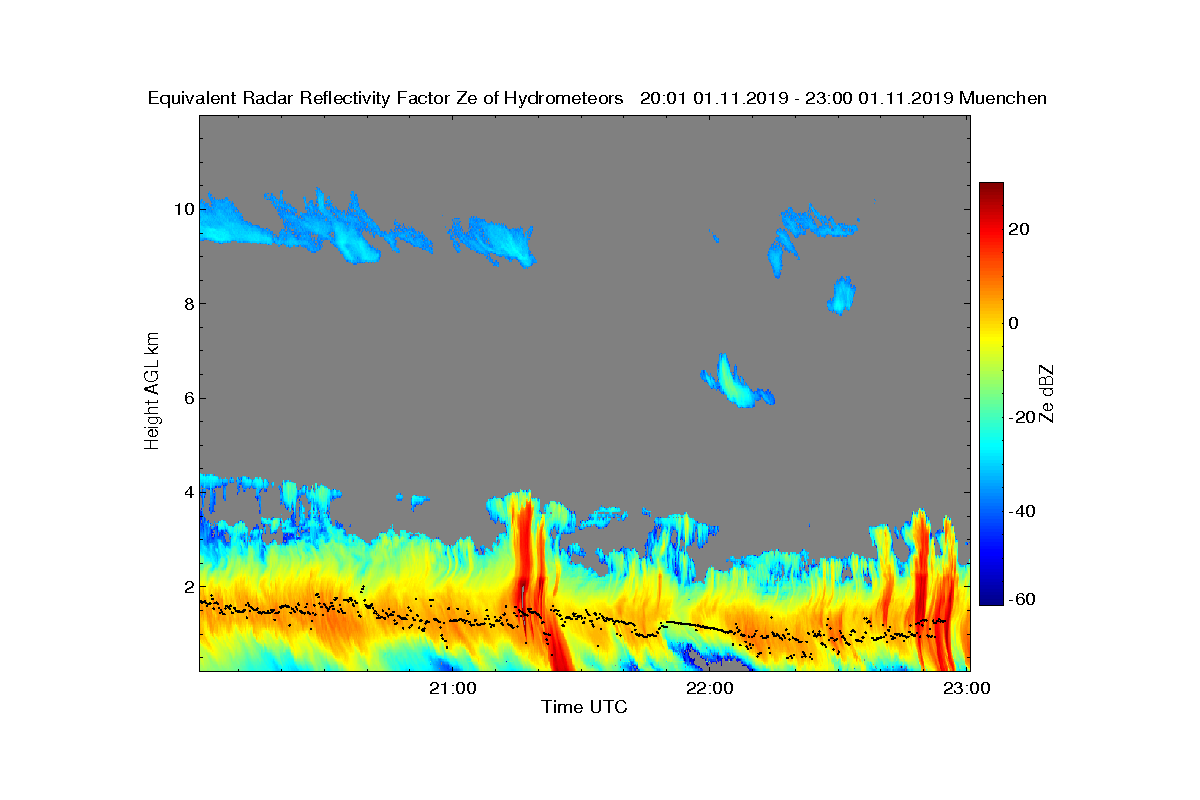Click the "Height AGL km" y-axis label
1200x800 pixels.
coord(152,390)
